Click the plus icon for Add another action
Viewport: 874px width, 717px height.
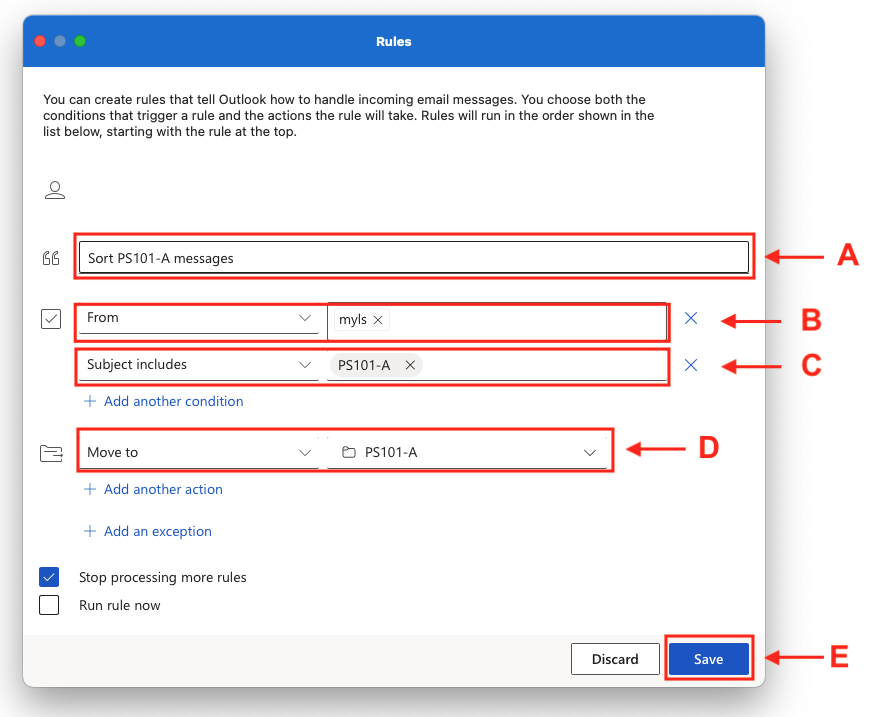coord(90,490)
